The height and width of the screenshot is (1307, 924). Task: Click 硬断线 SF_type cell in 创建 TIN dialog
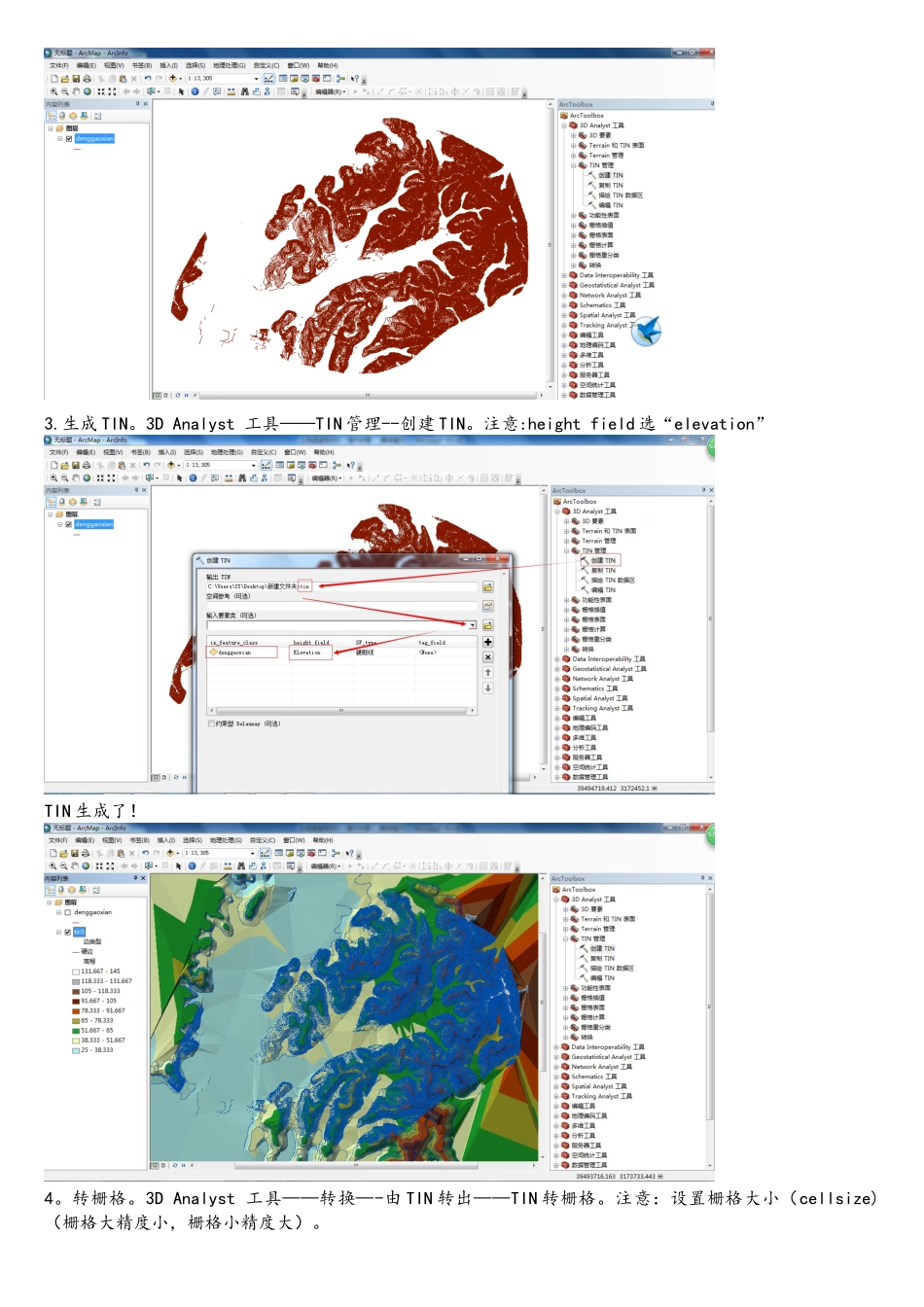pyautogui.click(x=383, y=653)
